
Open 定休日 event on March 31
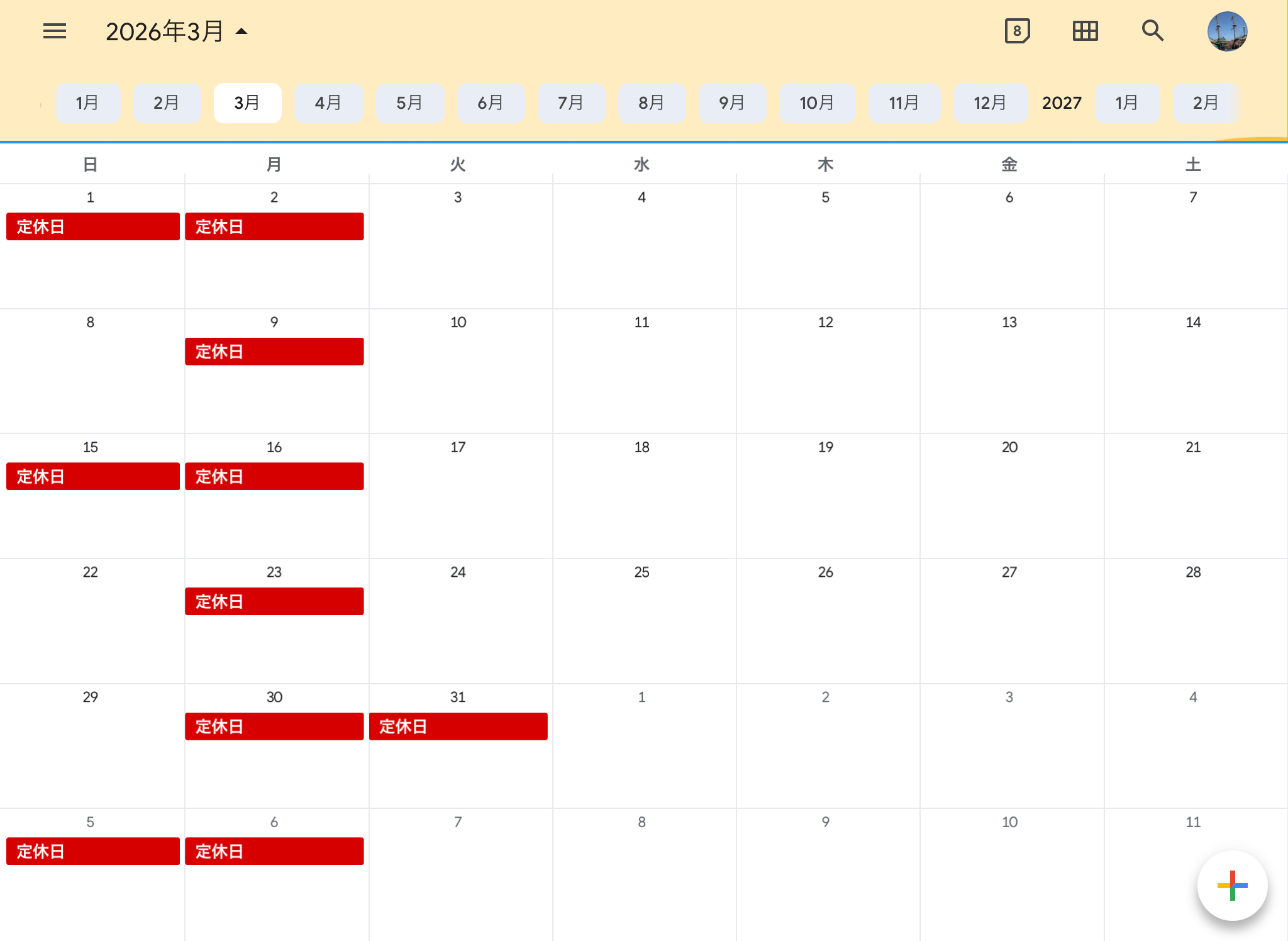pos(458,727)
